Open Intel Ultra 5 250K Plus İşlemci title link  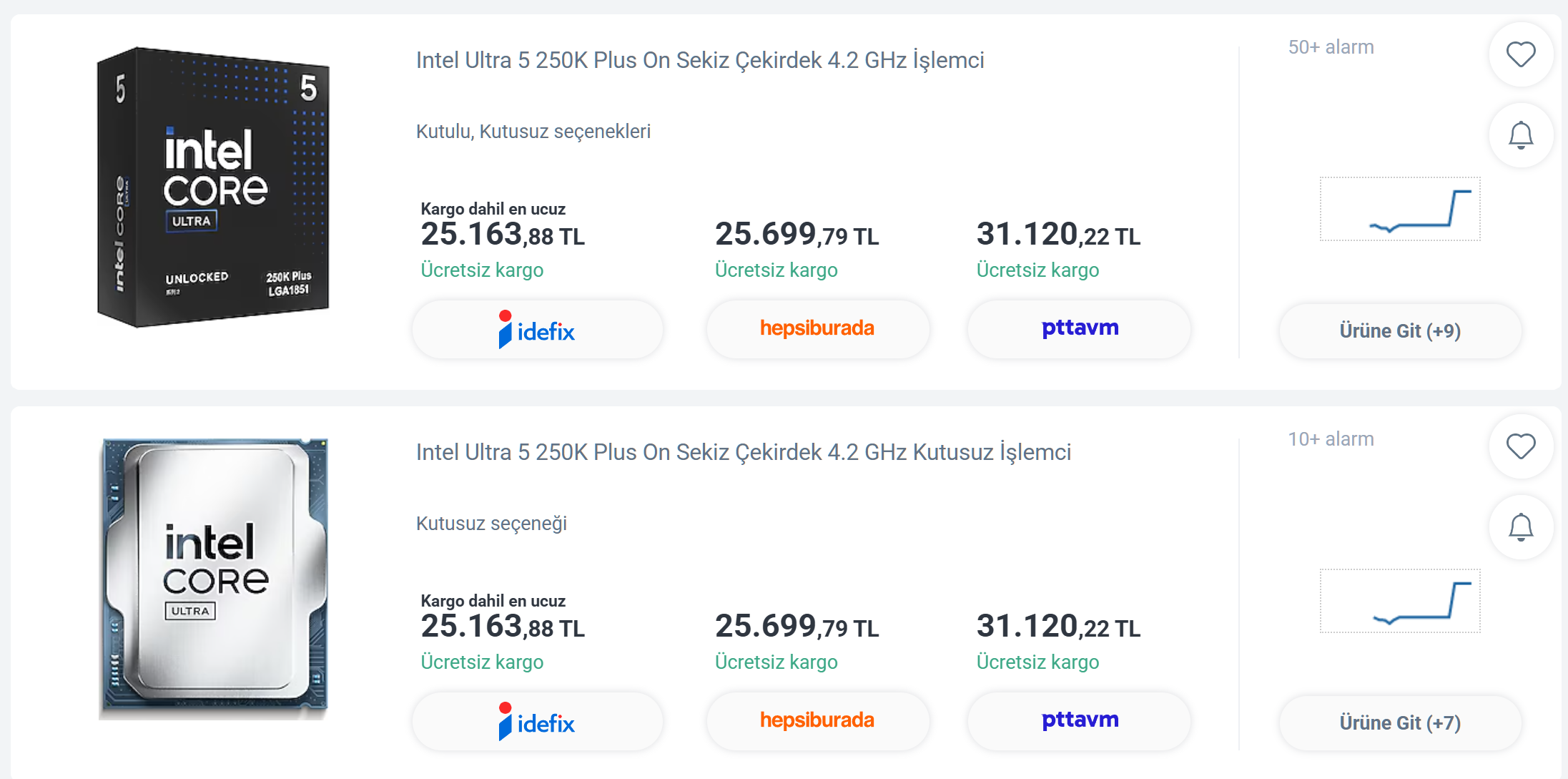coord(700,60)
